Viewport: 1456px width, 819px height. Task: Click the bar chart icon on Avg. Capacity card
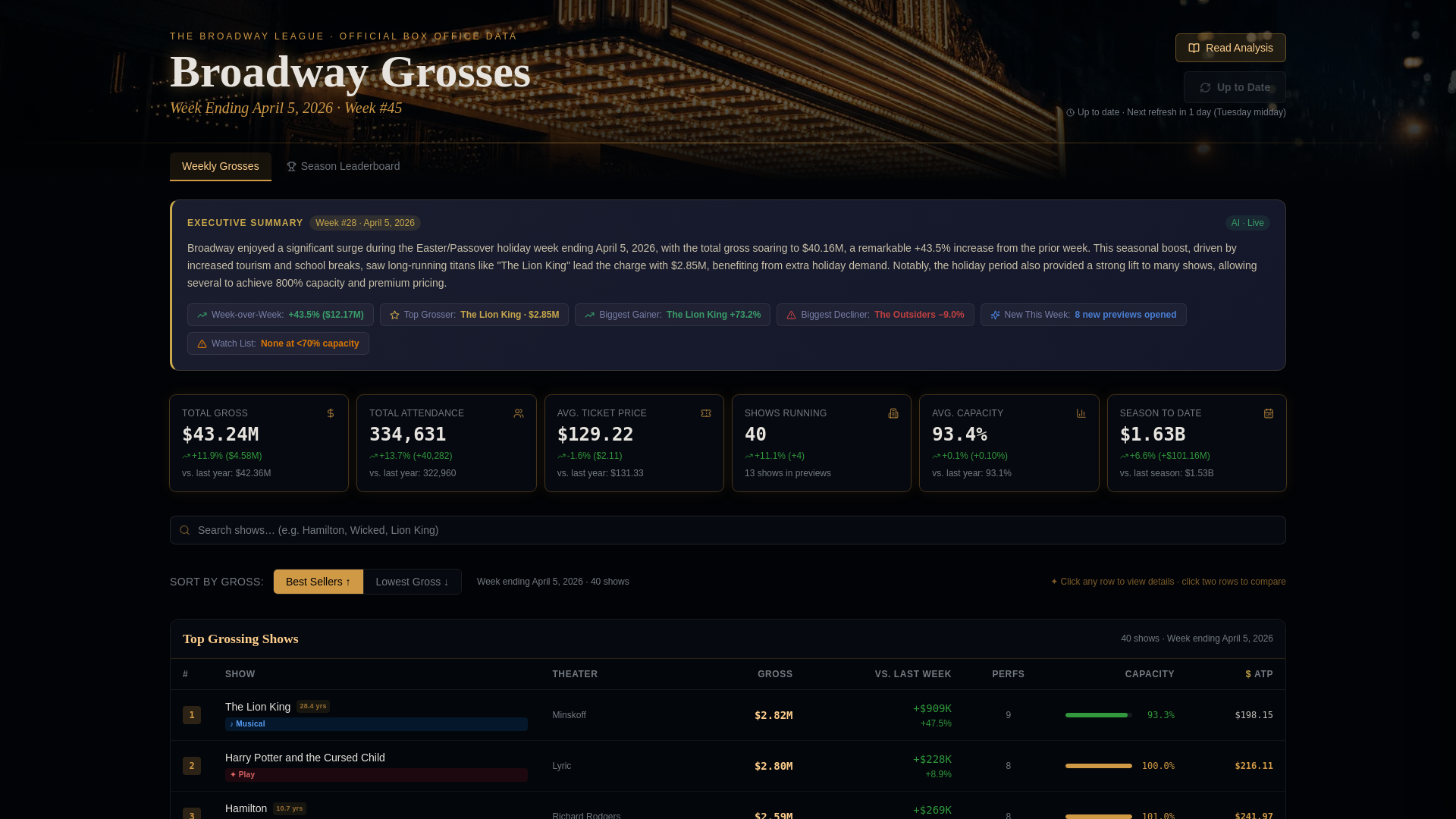coord(1081,413)
